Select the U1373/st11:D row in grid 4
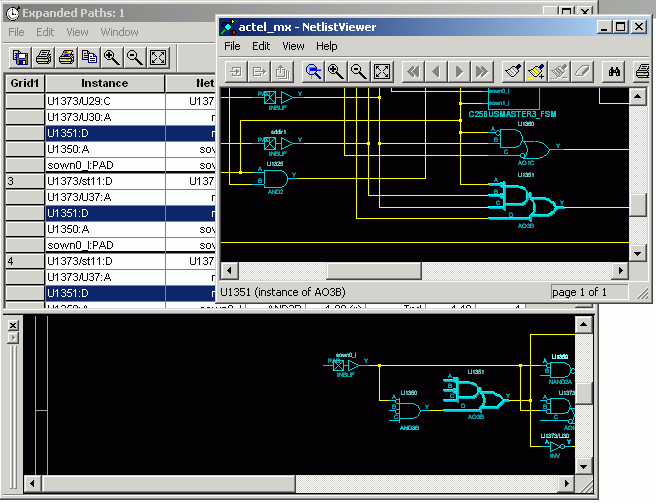This screenshot has width=656, height=503. (105, 261)
